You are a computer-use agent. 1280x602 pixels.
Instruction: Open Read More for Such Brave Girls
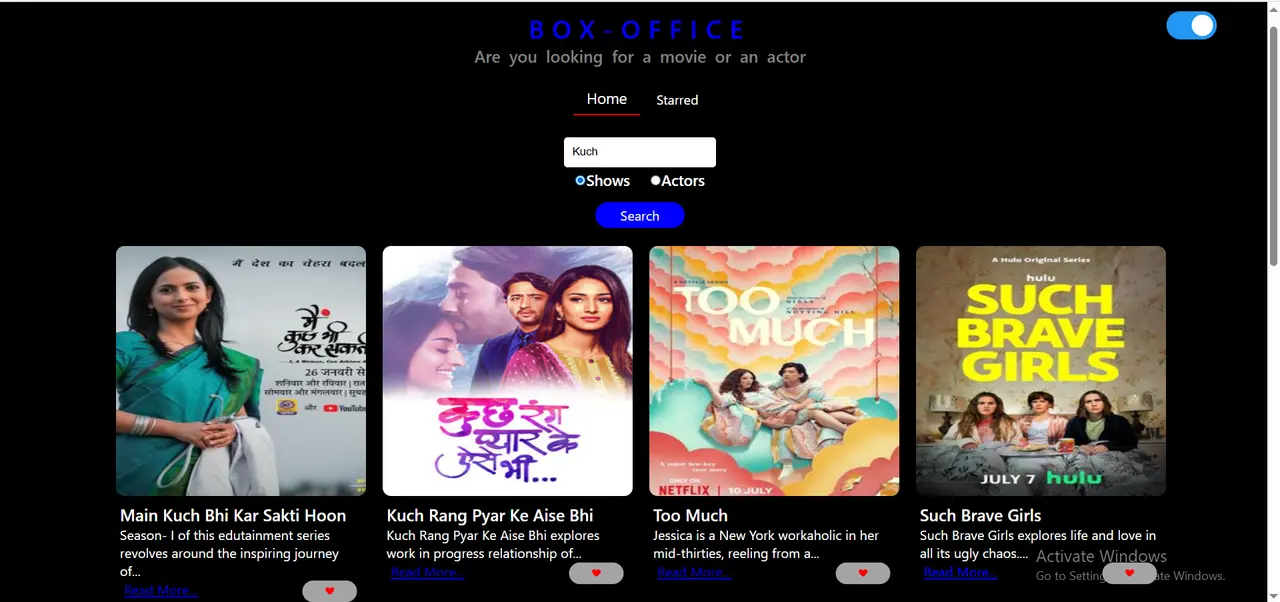click(x=960, y=572)
